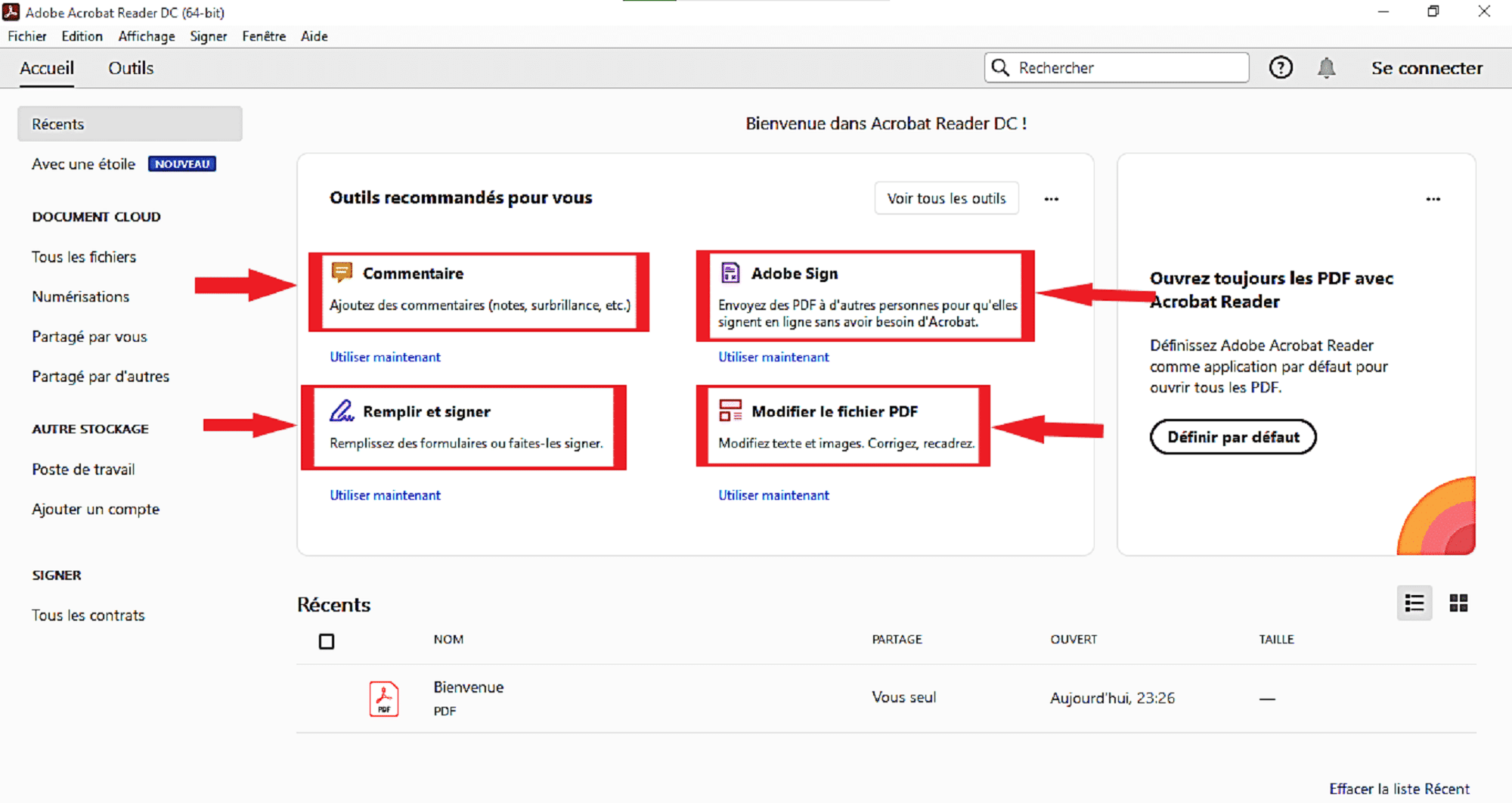Viewport: 1512px width, 803px height.
Task: Open the Edition menu
Action: tap(82, 36)
